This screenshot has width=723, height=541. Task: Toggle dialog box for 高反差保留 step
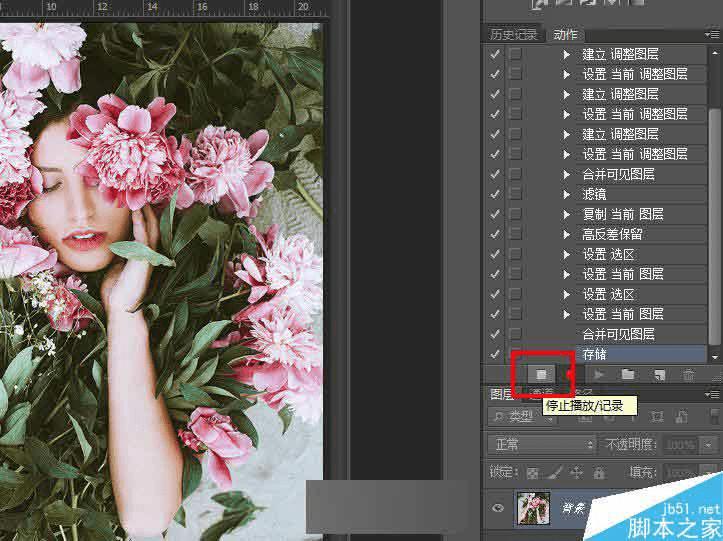tap(516, 234)
